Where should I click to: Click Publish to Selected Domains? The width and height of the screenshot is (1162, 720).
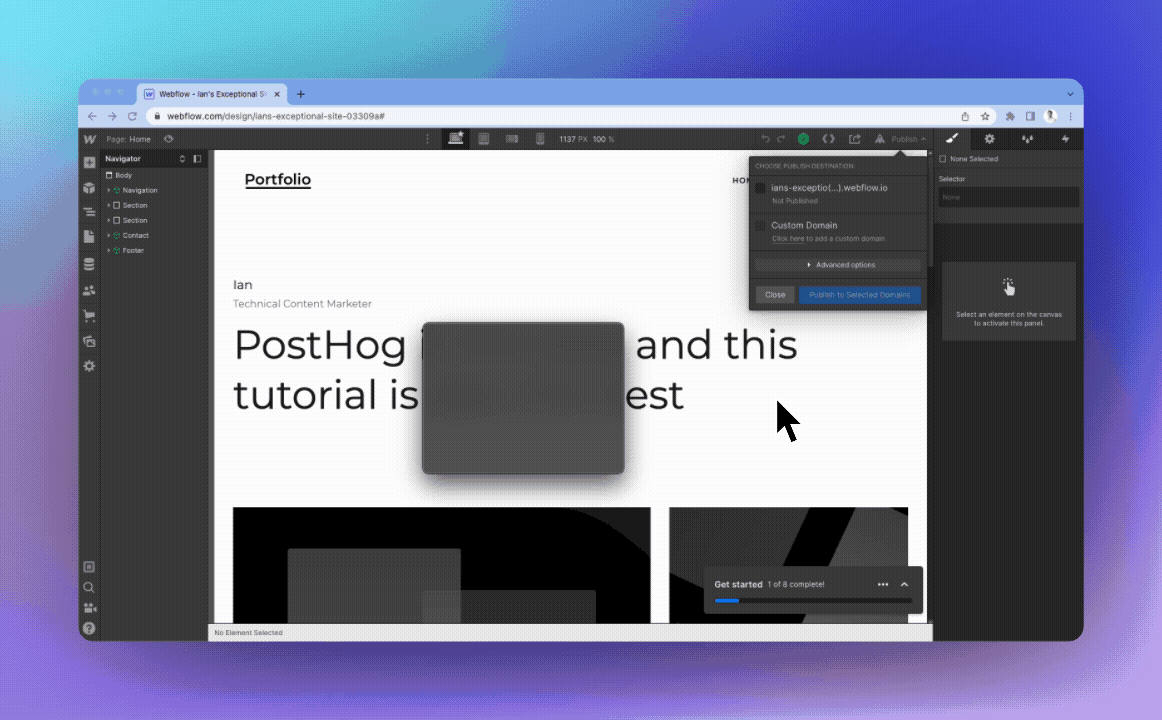(x=860, y=294)
